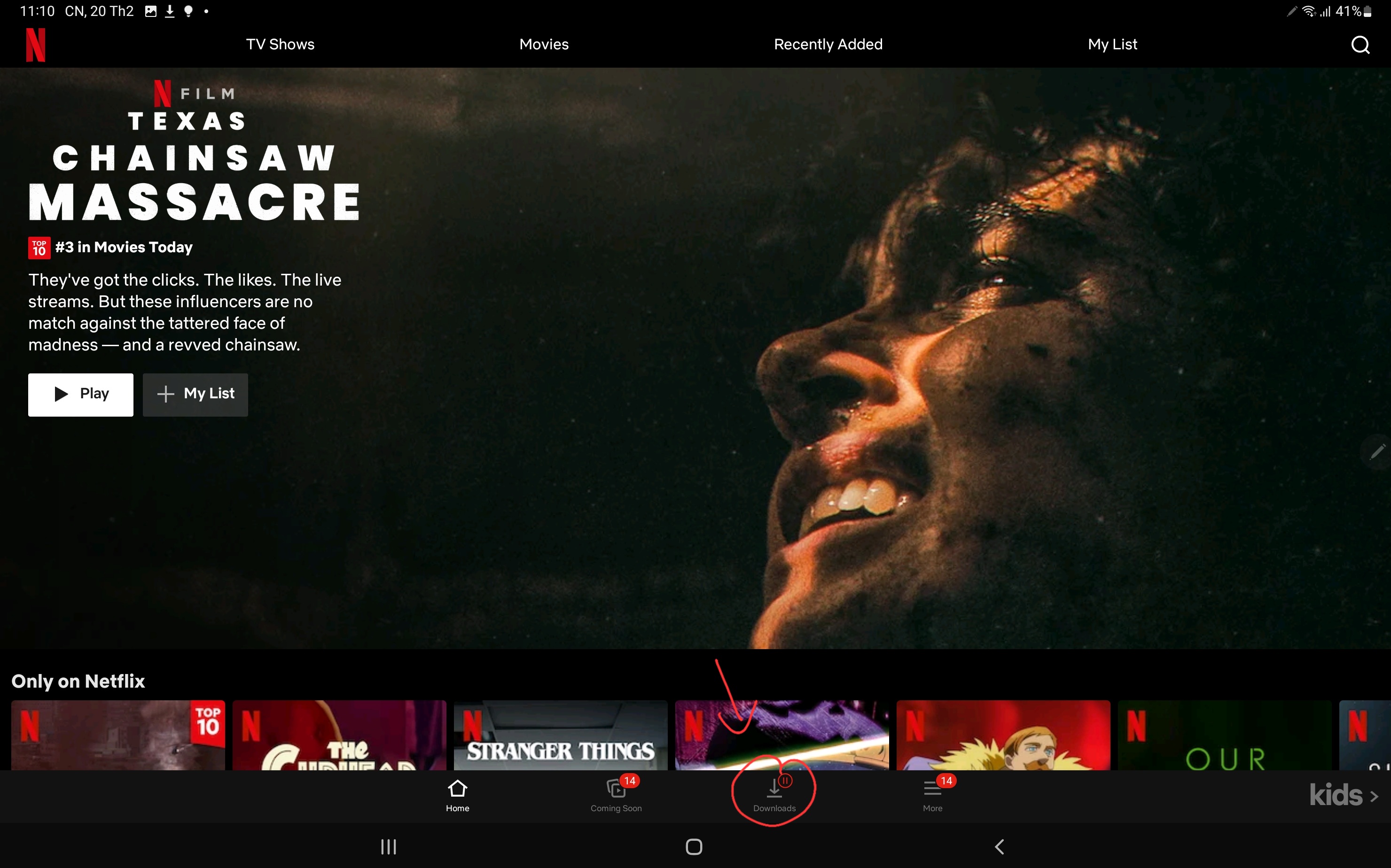Viewport: 1391px width, 868px height.
Task: Tap the image notification icon
Action: tap(150, 11)
